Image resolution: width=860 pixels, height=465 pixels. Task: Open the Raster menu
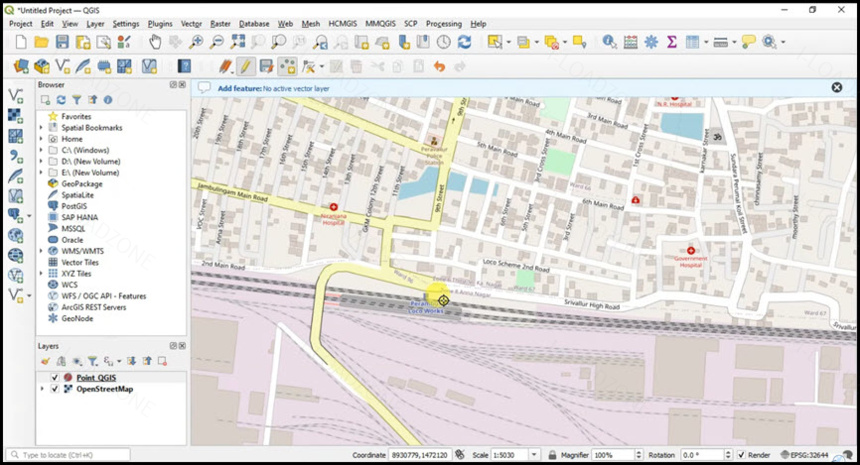[x=220, y=24]
